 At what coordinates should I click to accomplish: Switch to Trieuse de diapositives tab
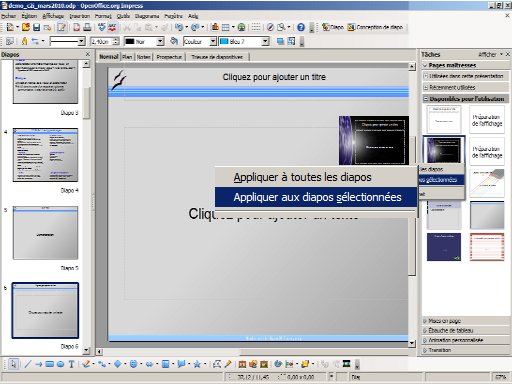click(x=217, y=57)
